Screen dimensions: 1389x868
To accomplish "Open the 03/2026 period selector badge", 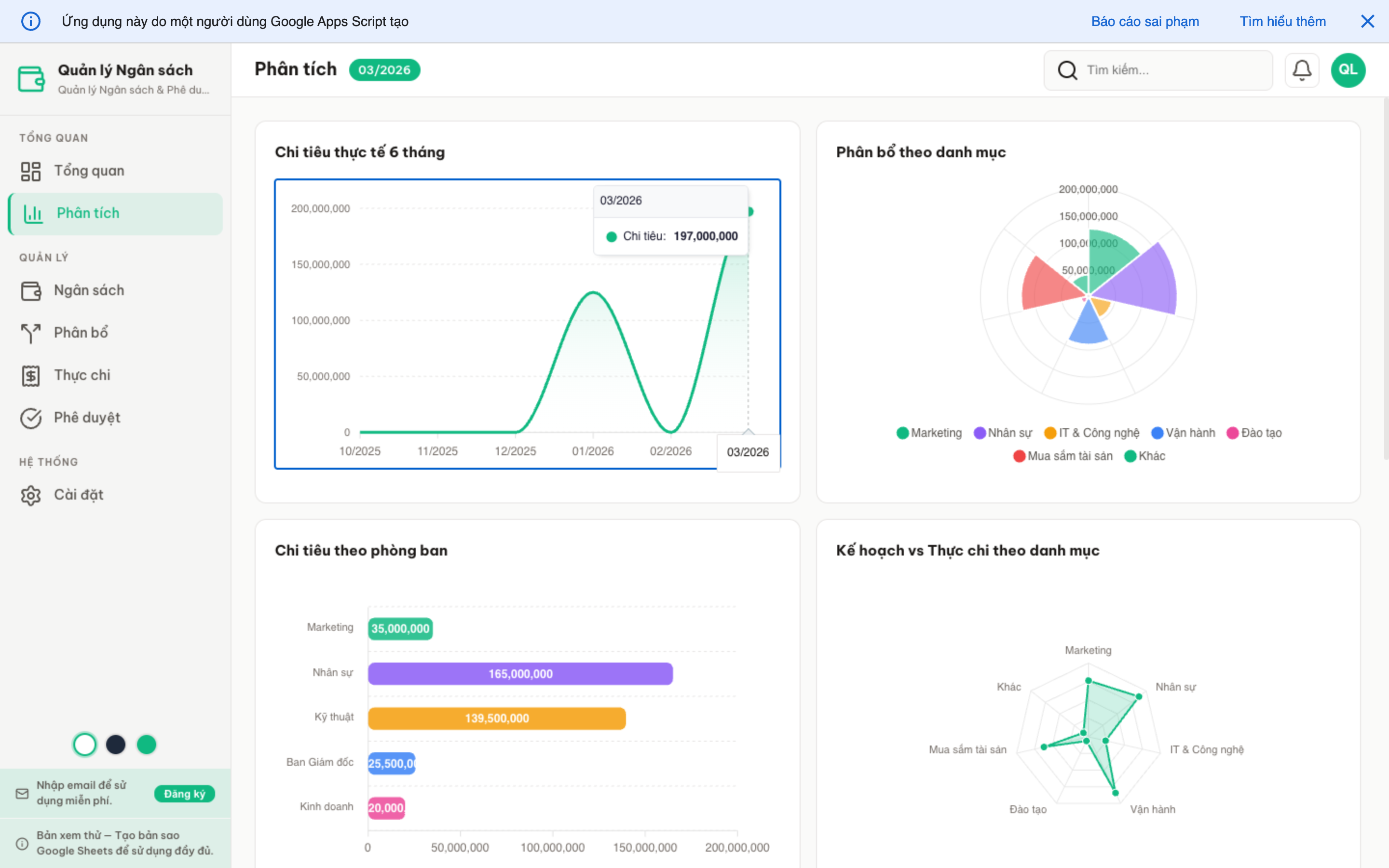I will pyautogui.click(x=384, y=70).
